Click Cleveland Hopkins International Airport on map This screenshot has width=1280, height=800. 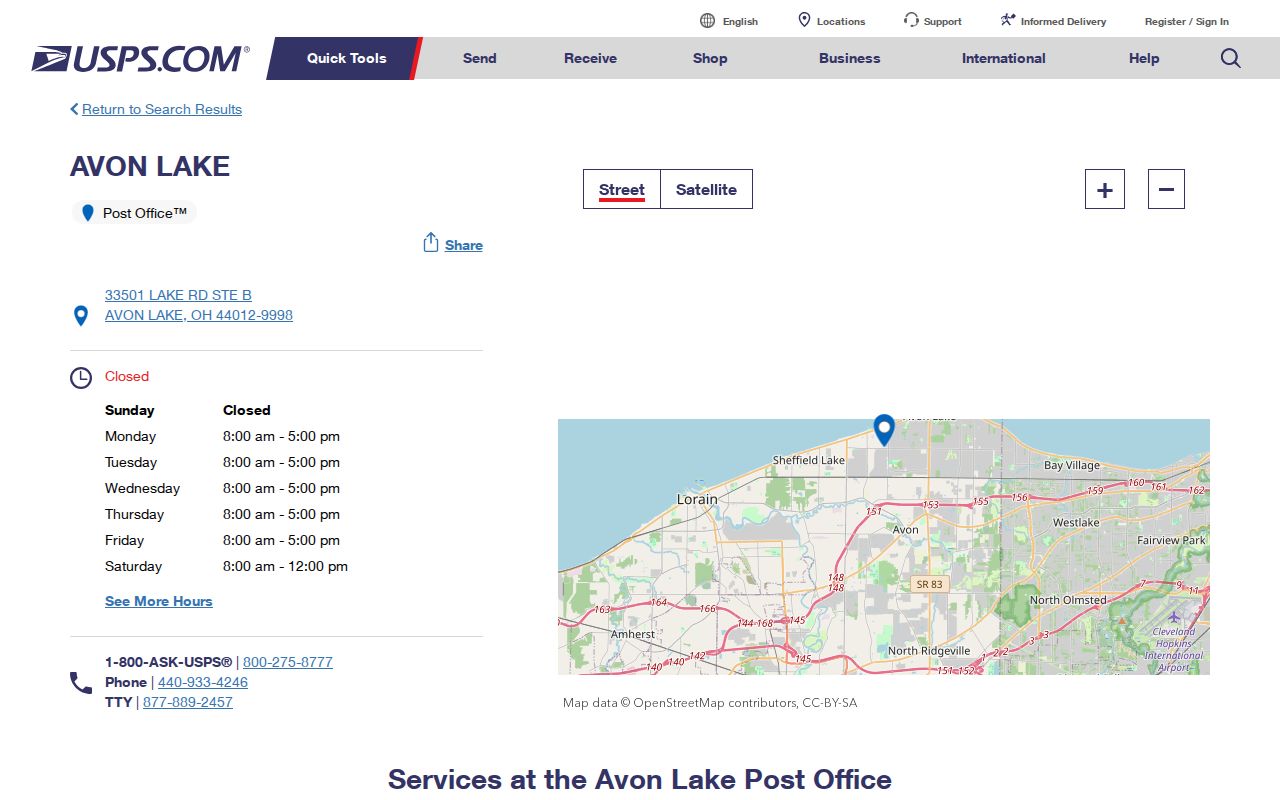pos(1174,648)
